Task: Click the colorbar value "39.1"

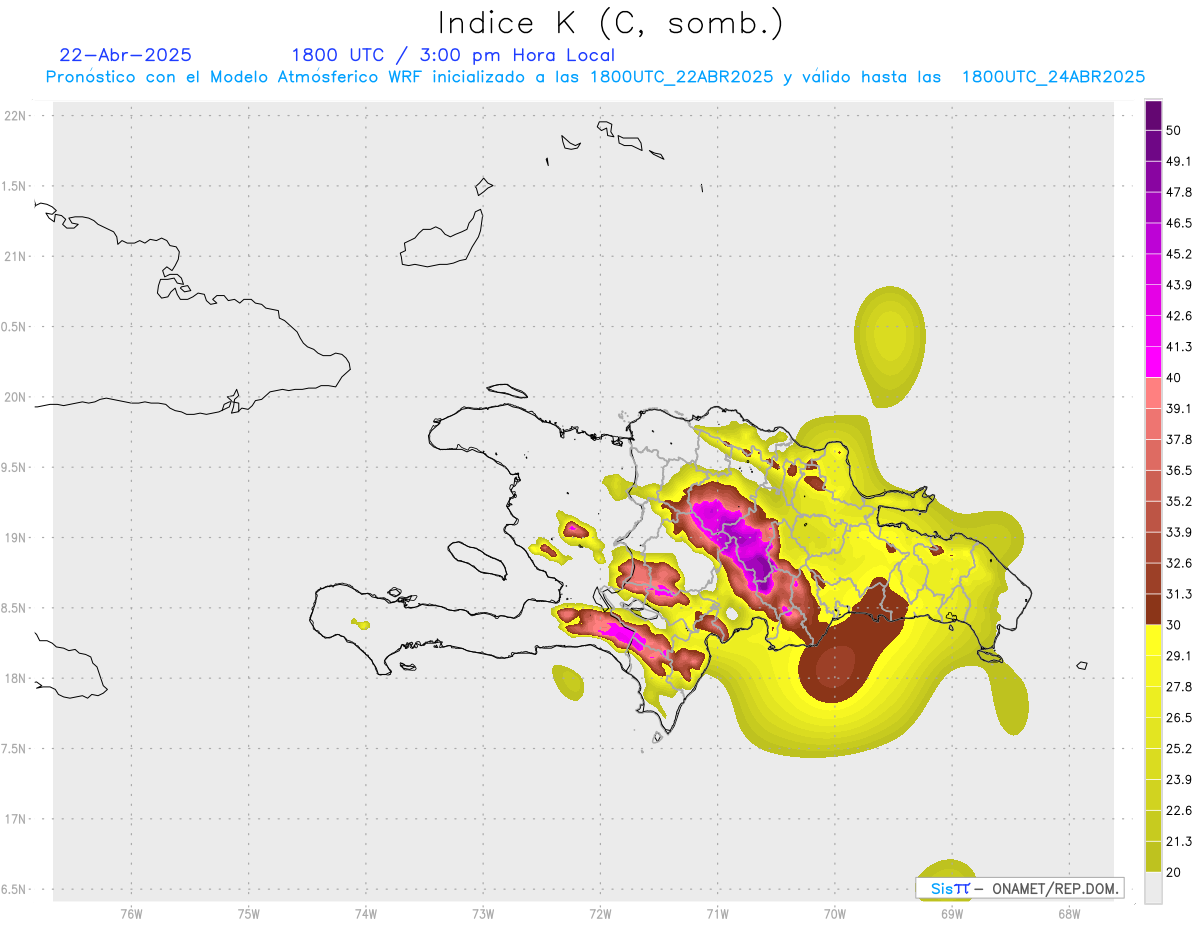Action: coord(1178,408)
